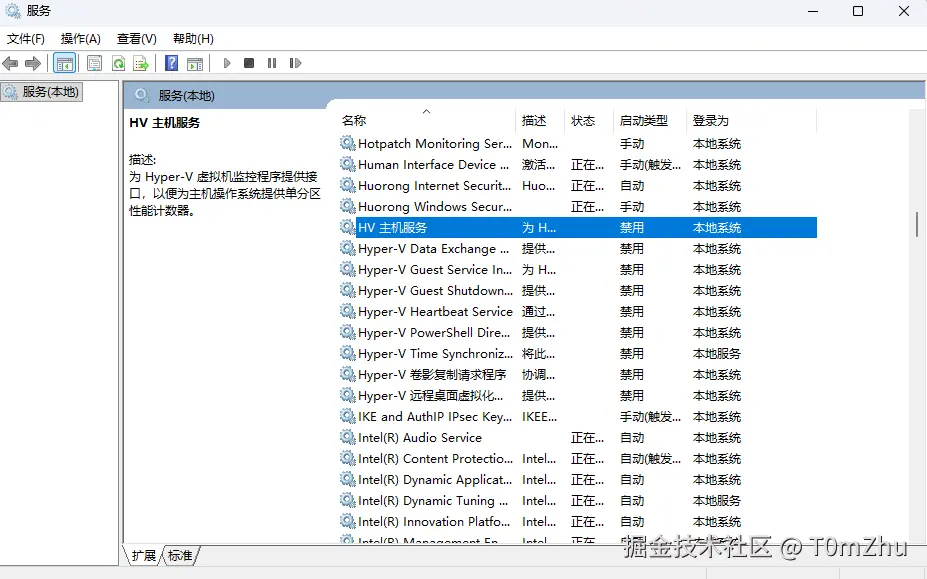Screen dimensions: 927x579
Task: Click the vertical scrollbar thumb of the services list
Action: coord(917,225)
